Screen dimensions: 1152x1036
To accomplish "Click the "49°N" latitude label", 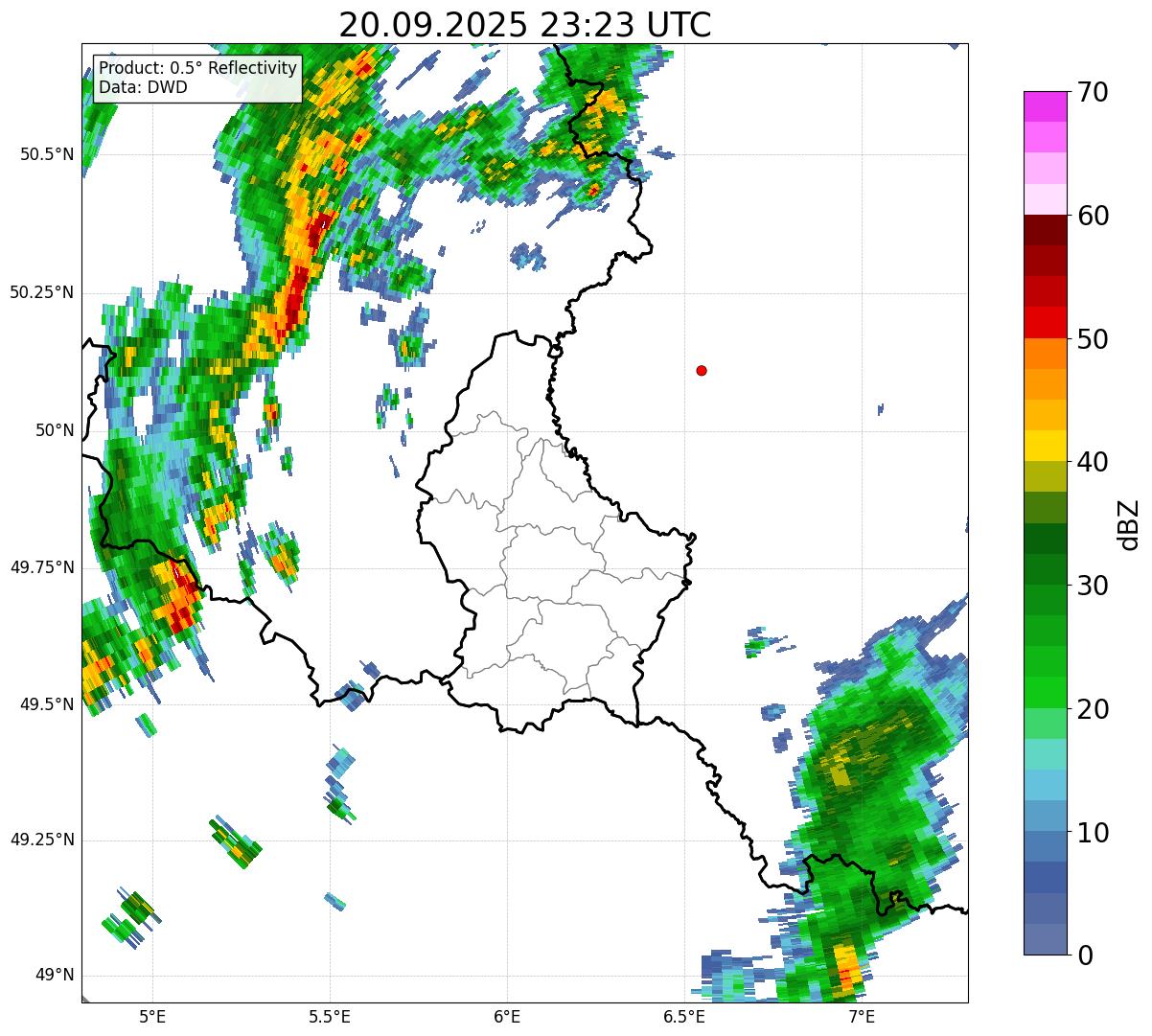I will coord(55,976).
